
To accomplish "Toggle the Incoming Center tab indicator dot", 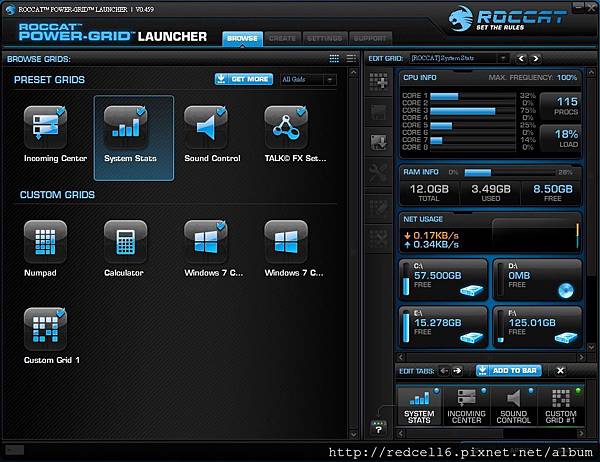I will point(484,391).
